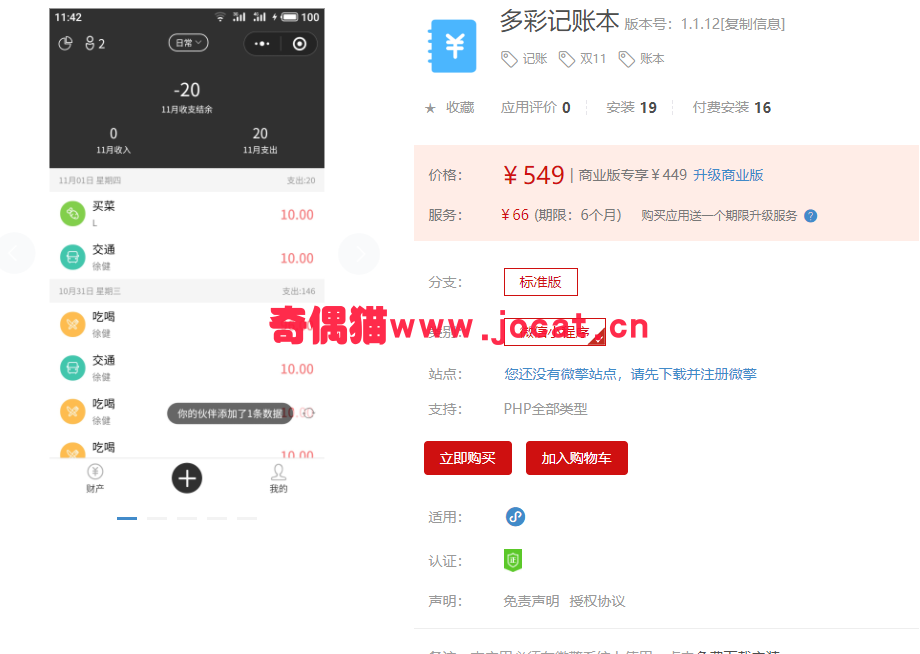Select the second carousel indicator dash
This screenshot has height=654, width=920.
157,519
